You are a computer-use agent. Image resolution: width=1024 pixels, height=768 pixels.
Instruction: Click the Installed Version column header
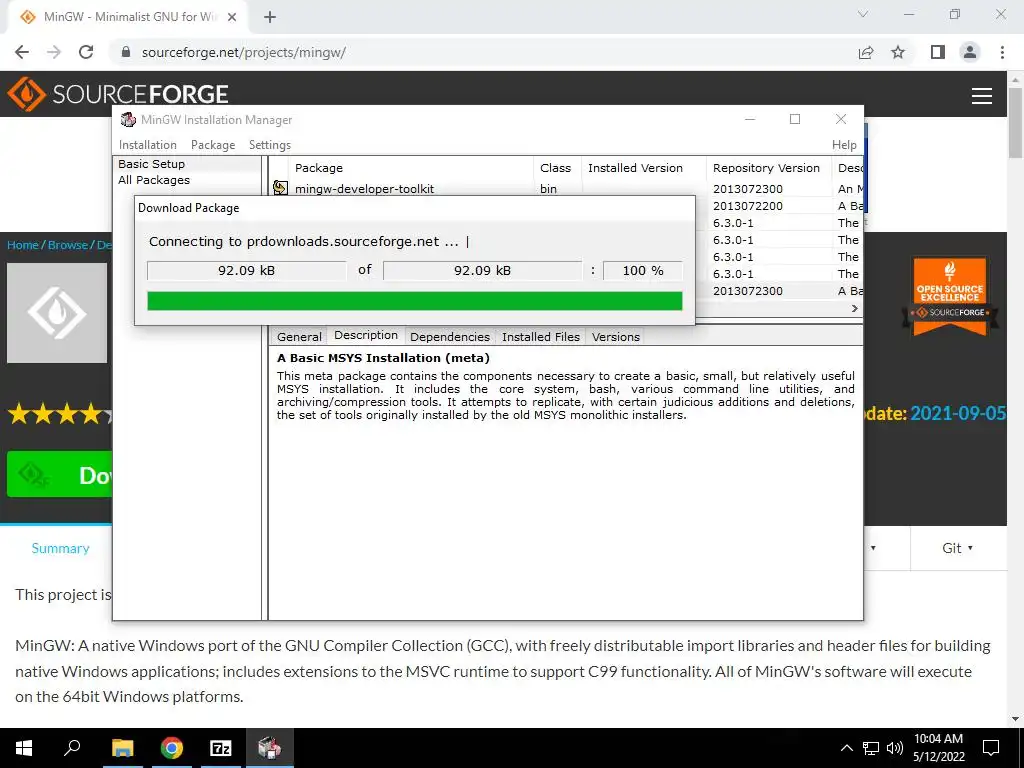[643, 168]
